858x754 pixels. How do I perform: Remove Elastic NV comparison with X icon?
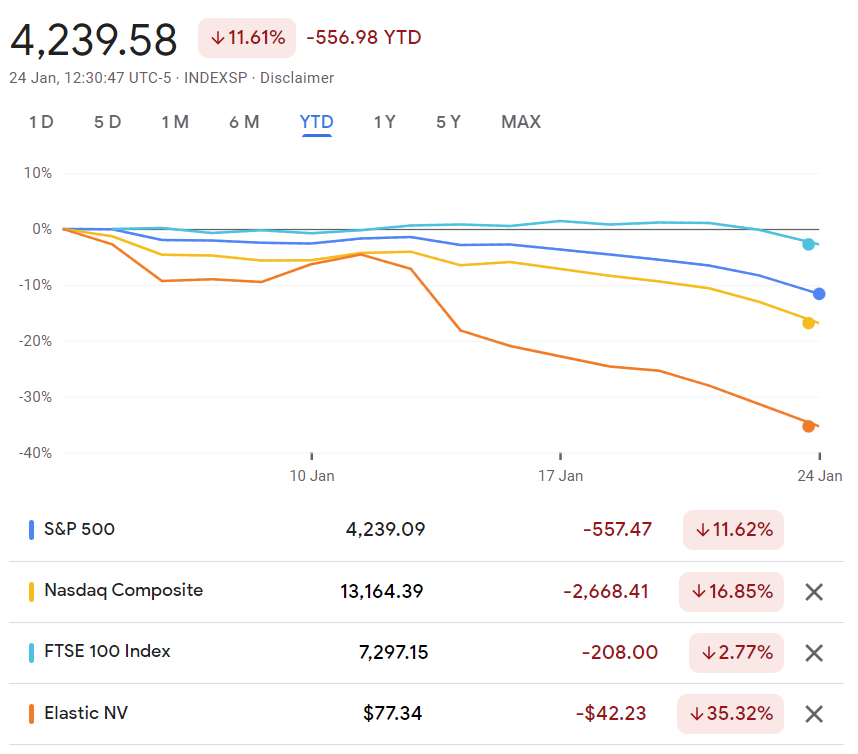click(x=814, y=714)
